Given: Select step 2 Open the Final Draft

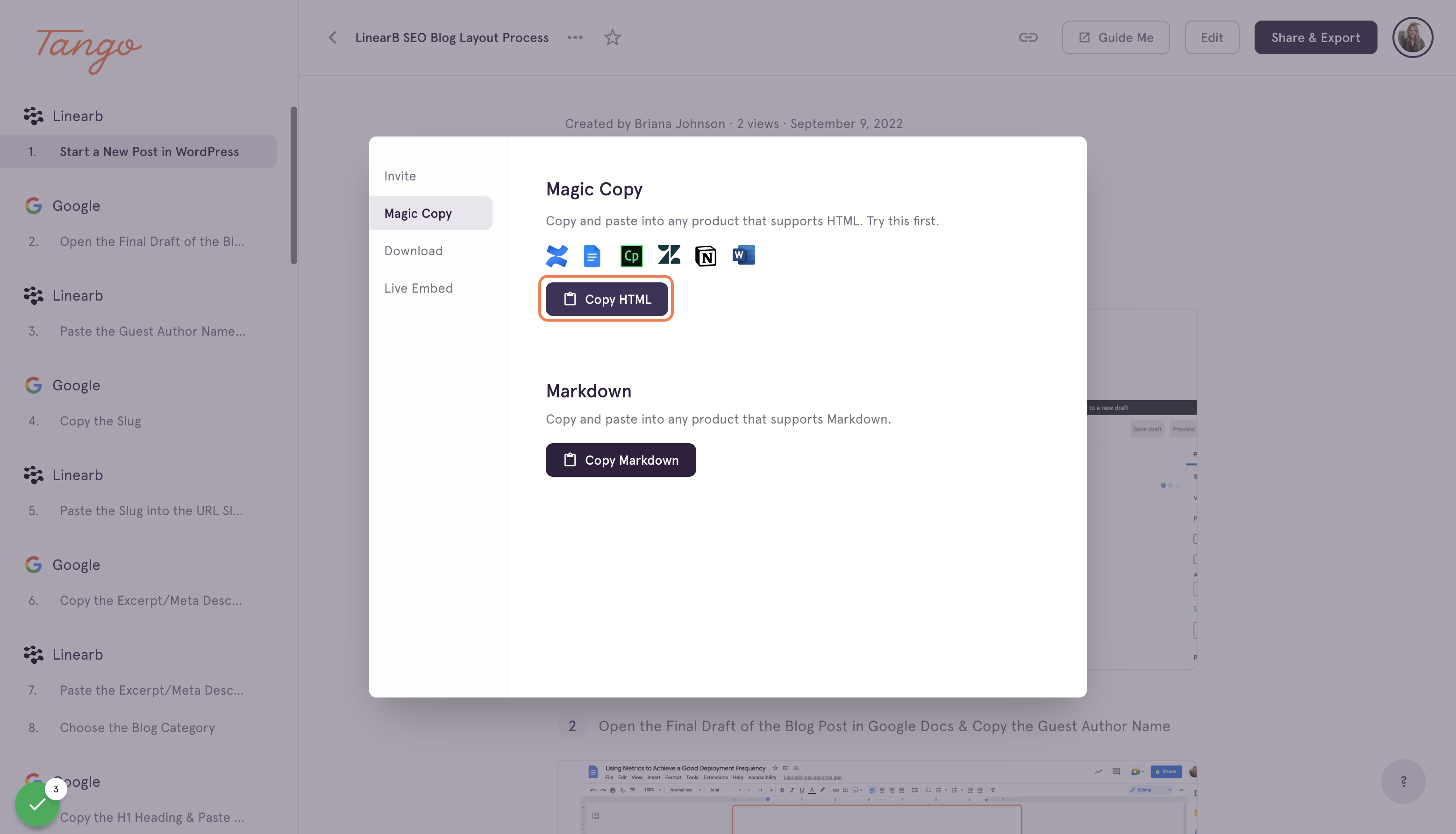Looking at the screenshot, I should click(x=138, y=242).
